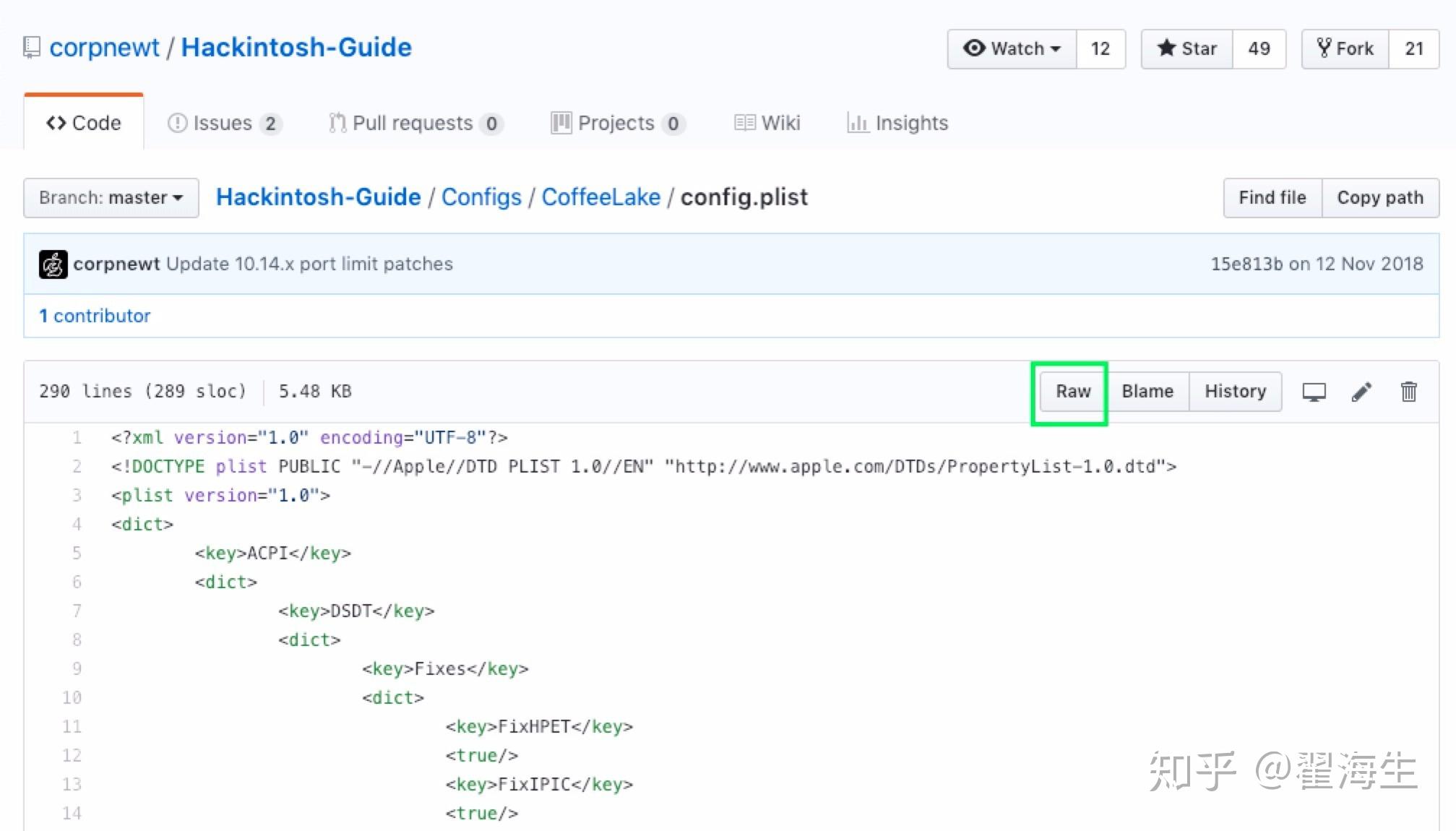Click the trash delete file icon

[x=1408, y=392]
